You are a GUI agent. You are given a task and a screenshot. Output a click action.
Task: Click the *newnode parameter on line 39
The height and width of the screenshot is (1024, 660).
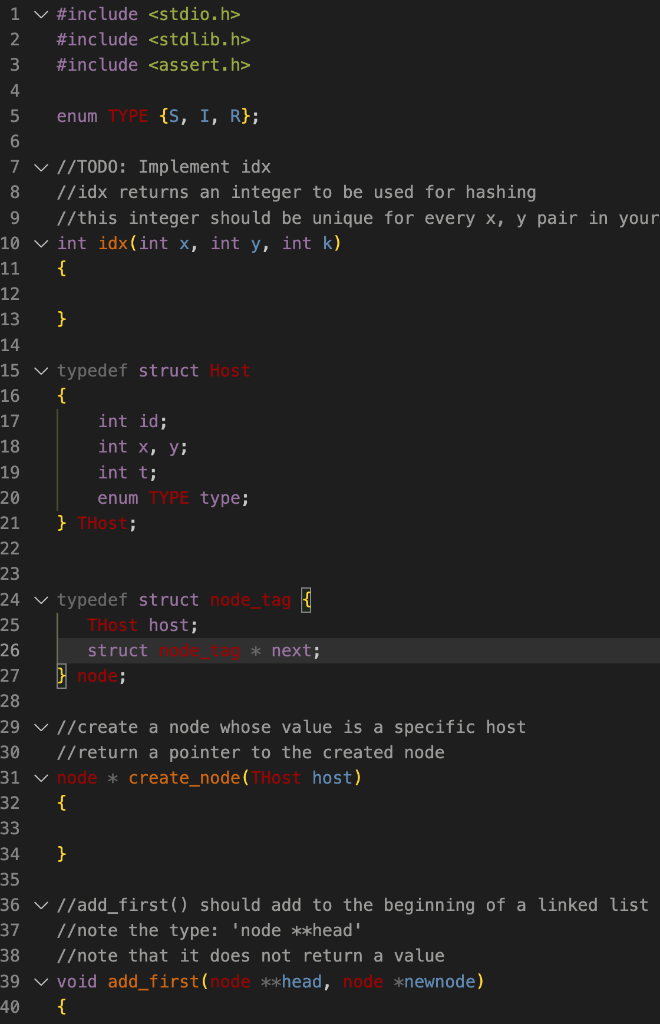click(434, 982)
